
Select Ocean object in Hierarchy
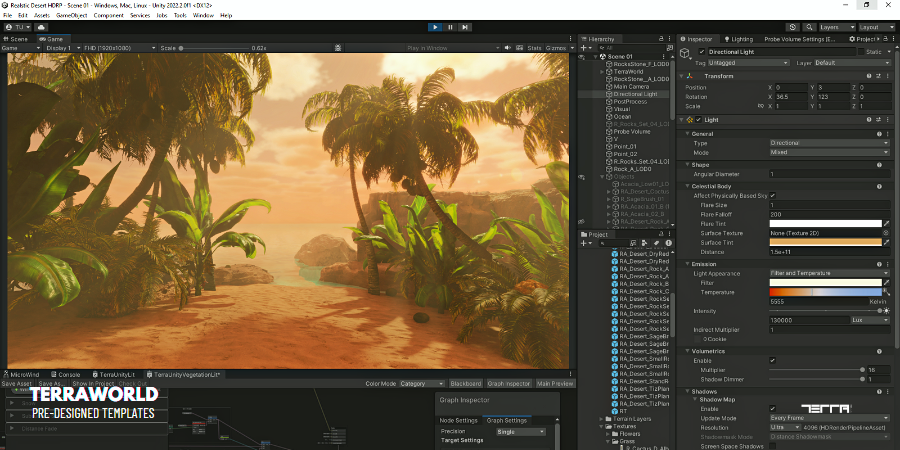point(622,117)
